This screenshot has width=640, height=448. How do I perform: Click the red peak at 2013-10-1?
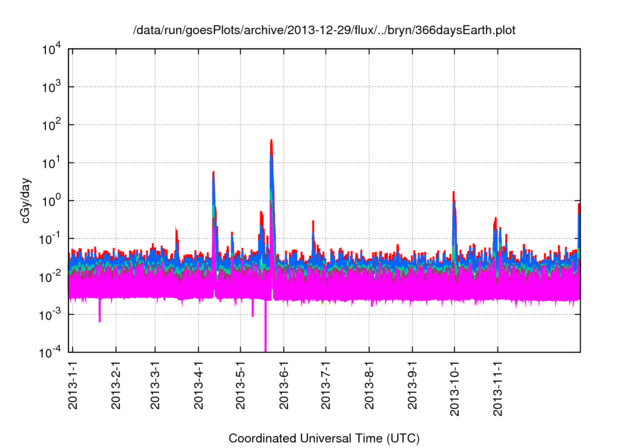tap(454, 193)
